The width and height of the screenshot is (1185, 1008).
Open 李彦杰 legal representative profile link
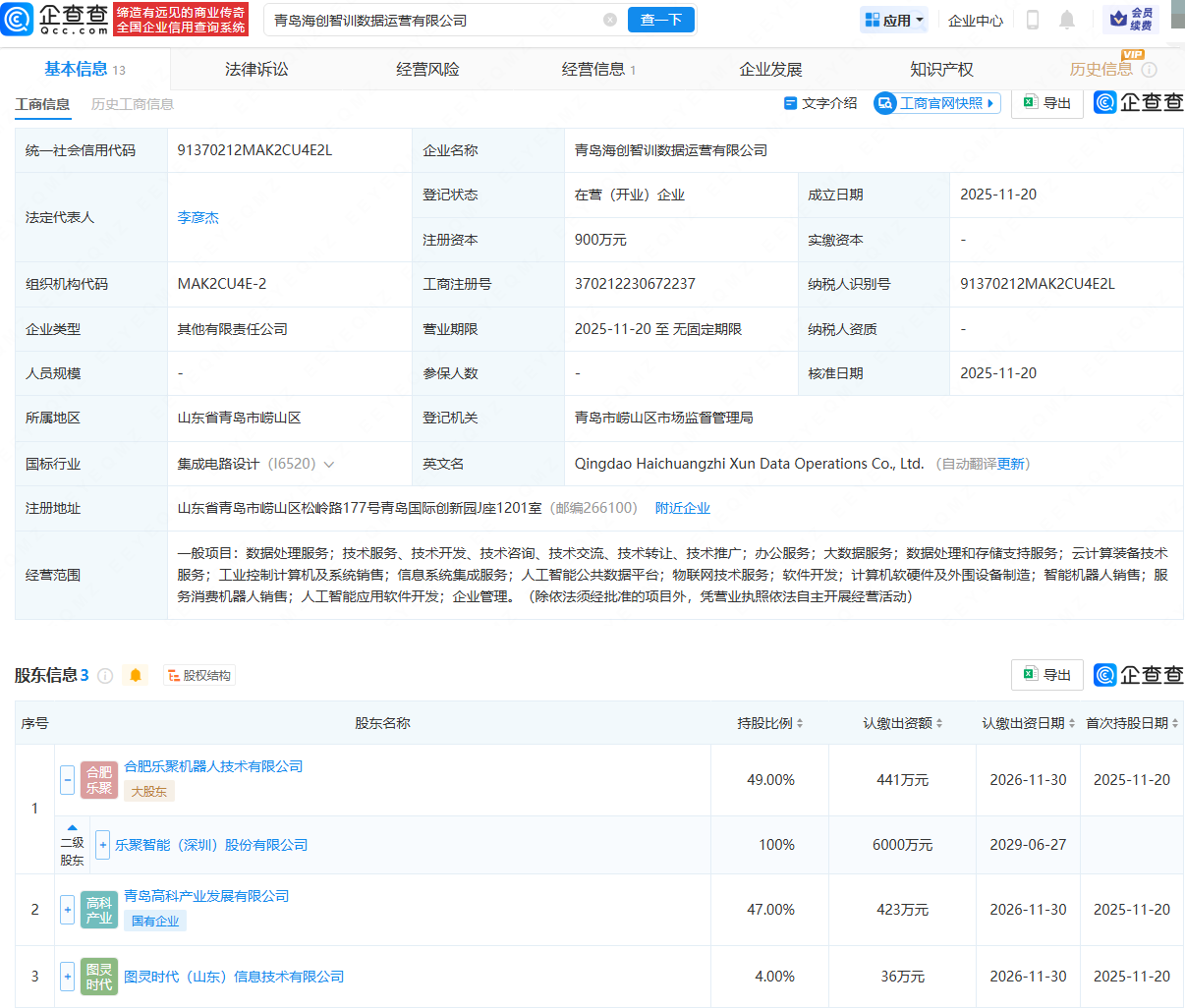coord(198,217)
